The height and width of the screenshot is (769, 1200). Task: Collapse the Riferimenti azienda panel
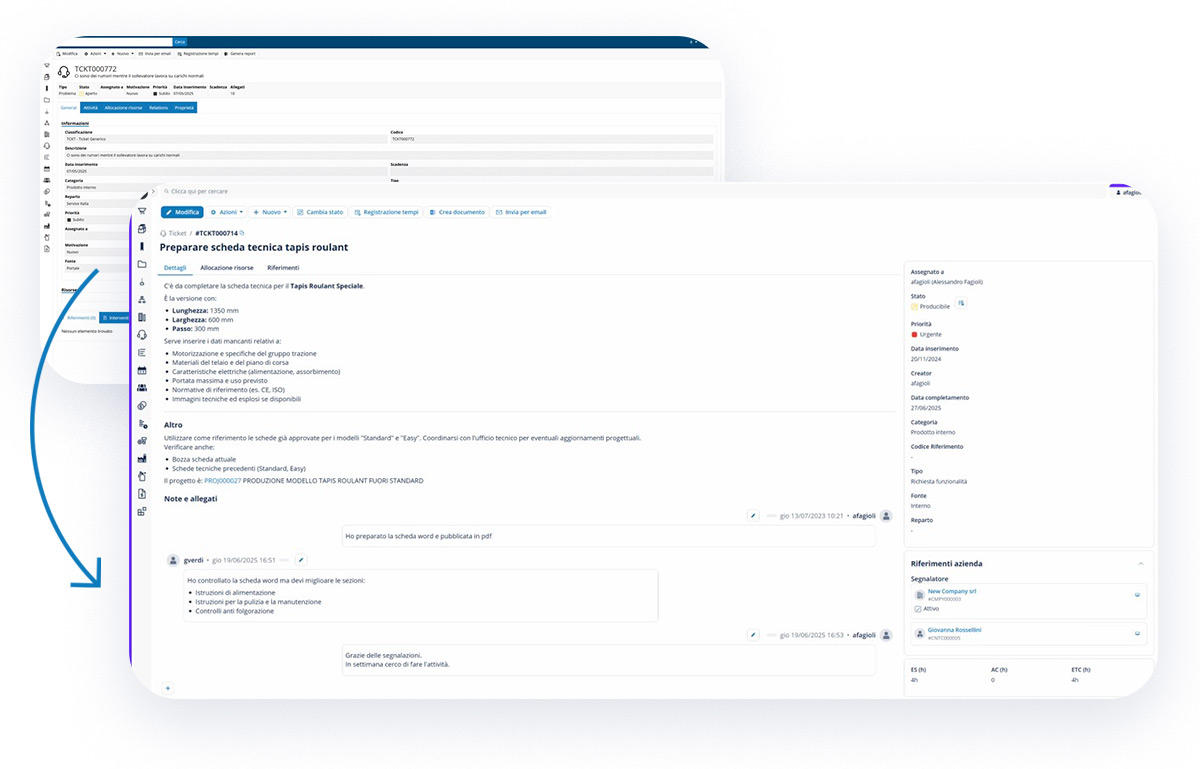[1141, 563]
